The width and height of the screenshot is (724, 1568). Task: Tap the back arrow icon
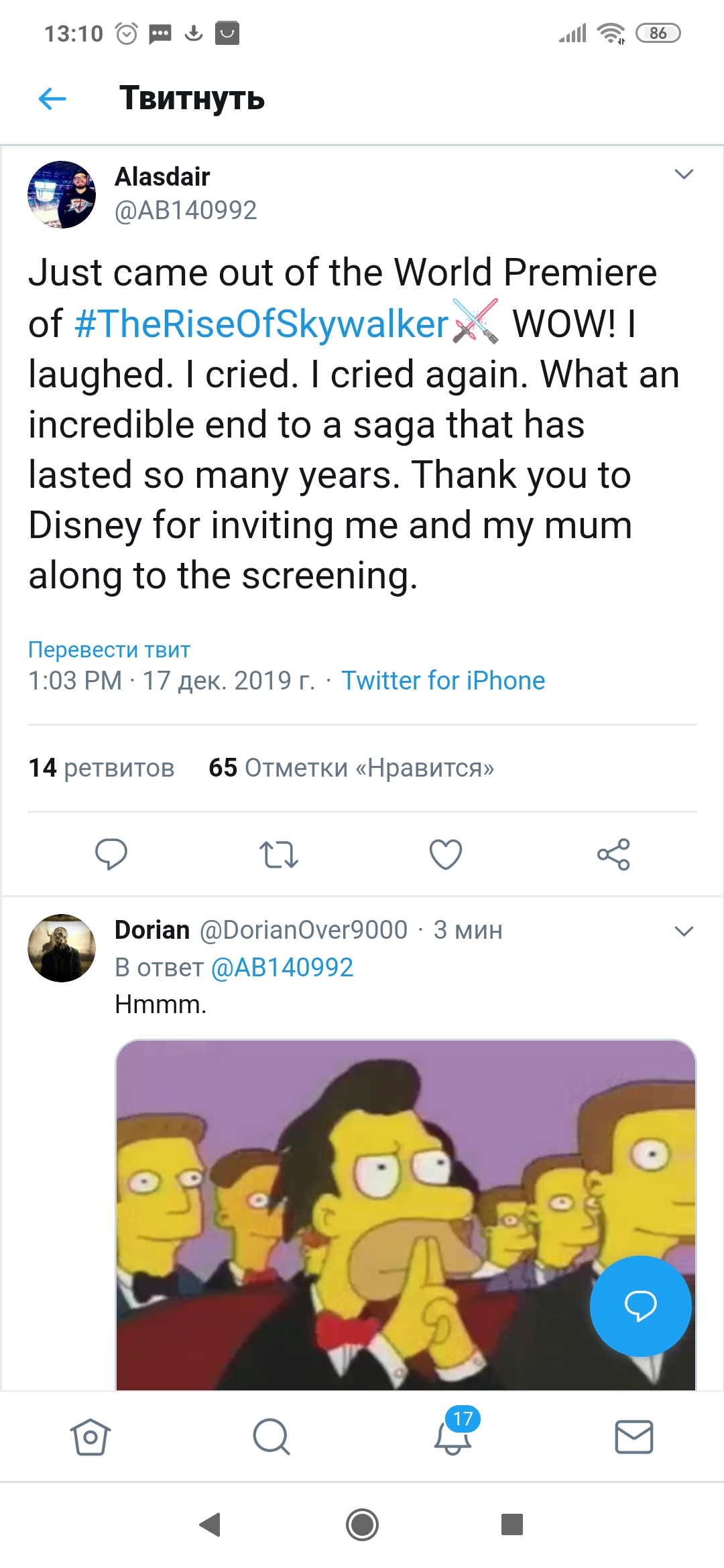(52, 99)
